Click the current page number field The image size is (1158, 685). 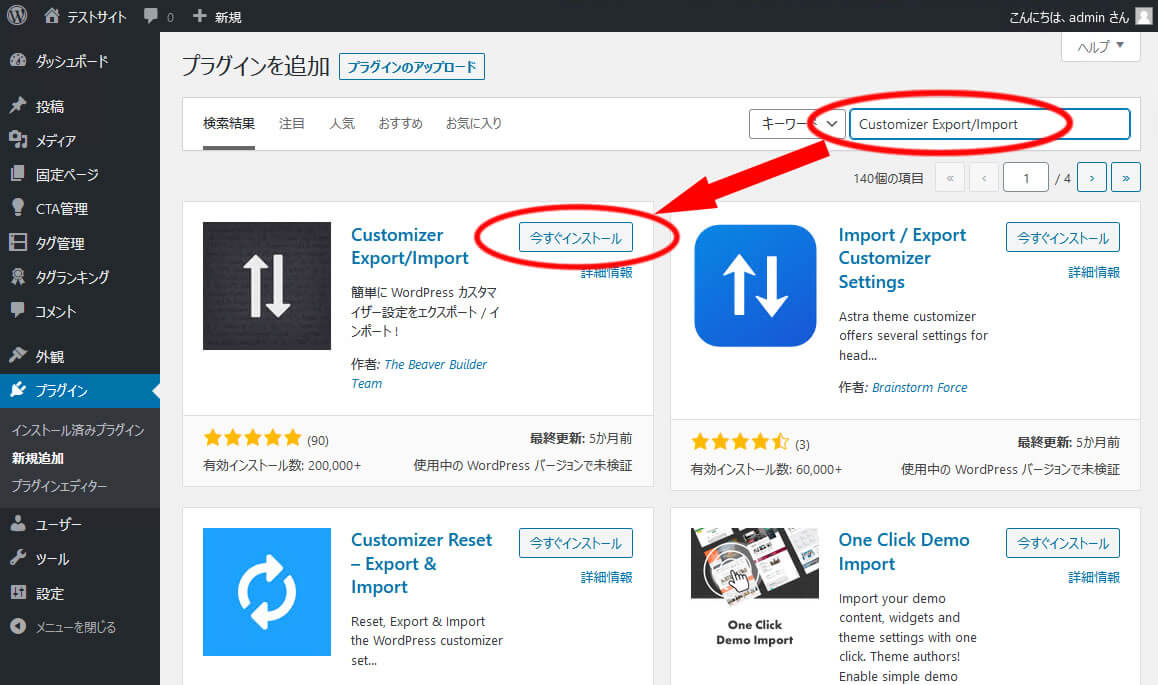point(1026,177)
